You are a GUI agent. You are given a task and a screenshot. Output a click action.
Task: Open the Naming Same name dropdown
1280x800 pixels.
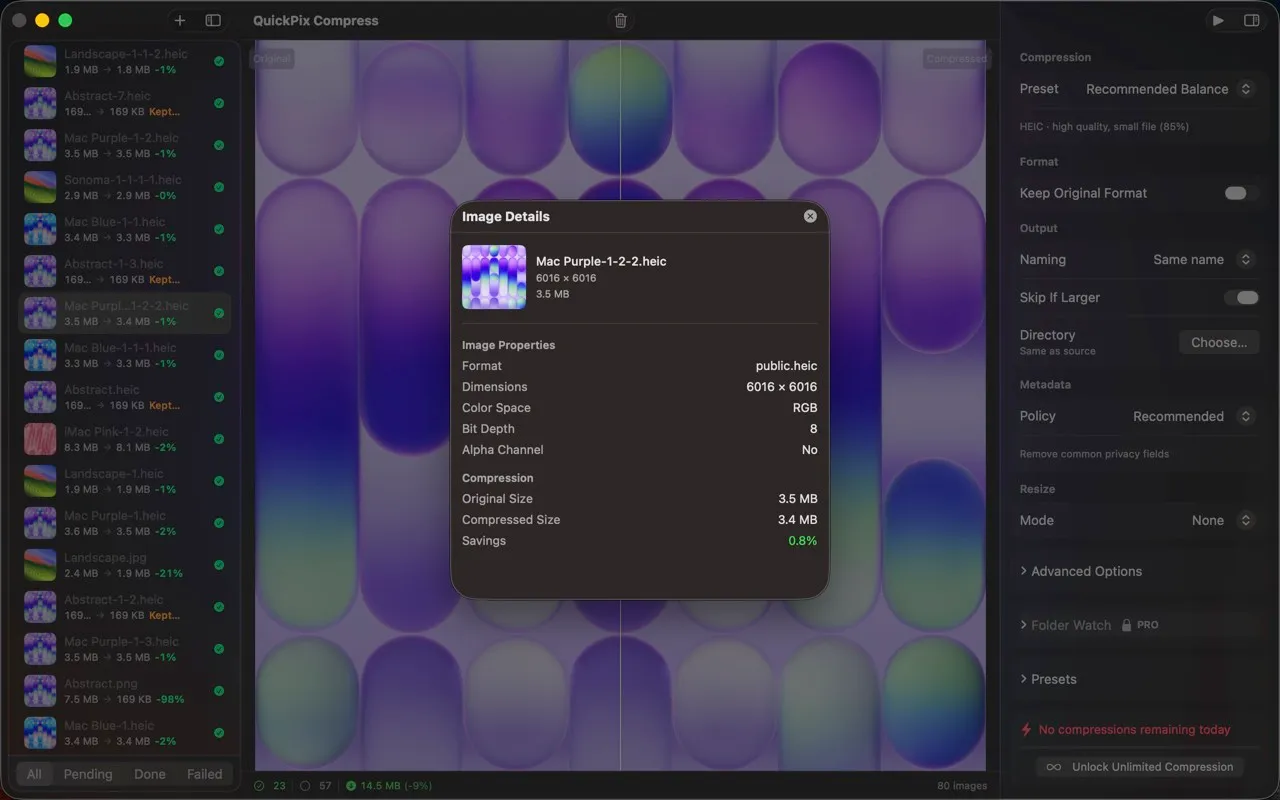(1203, 259)
